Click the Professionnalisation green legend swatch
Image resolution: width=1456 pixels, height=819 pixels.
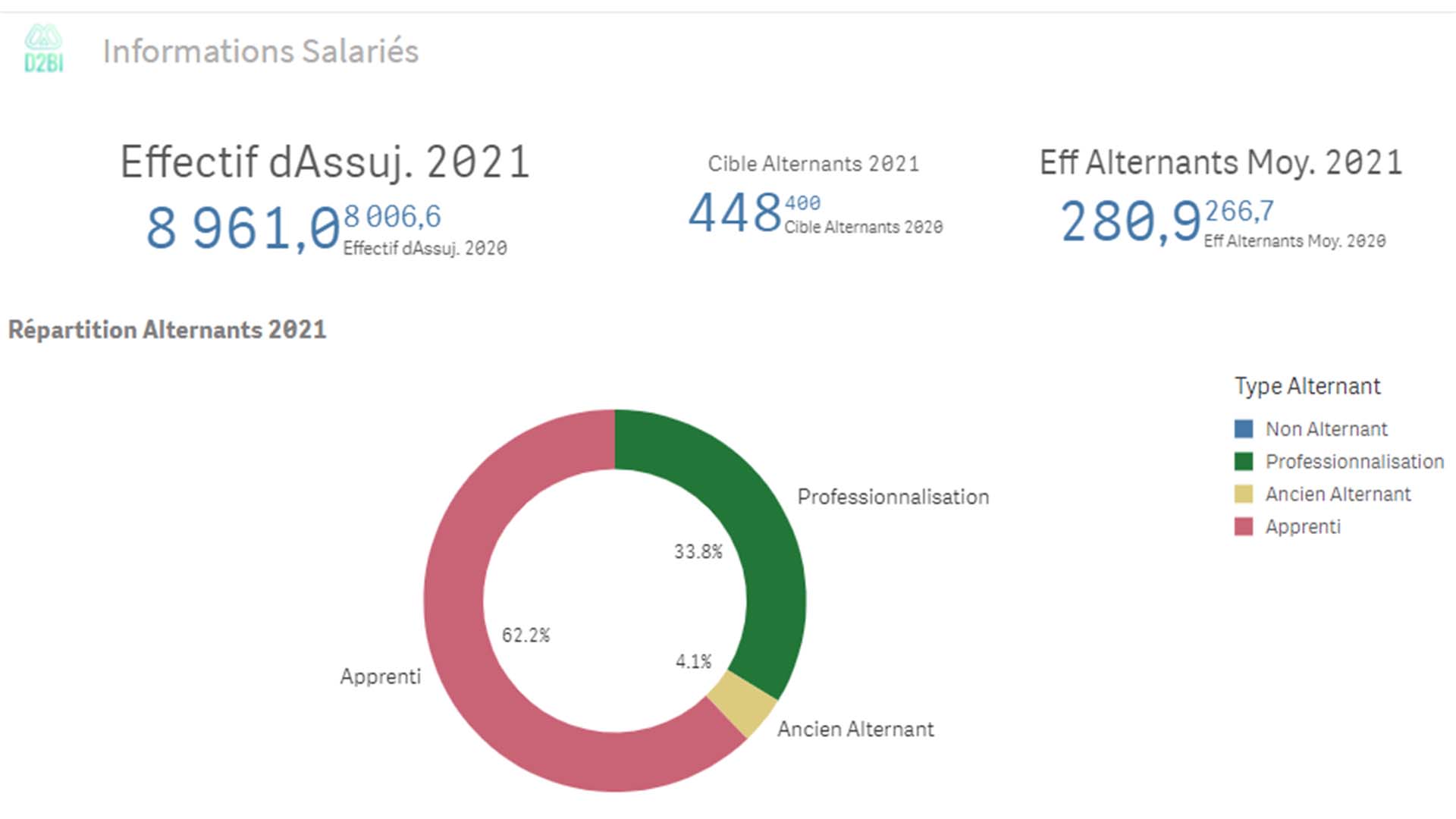click(x=1244, y=462)
